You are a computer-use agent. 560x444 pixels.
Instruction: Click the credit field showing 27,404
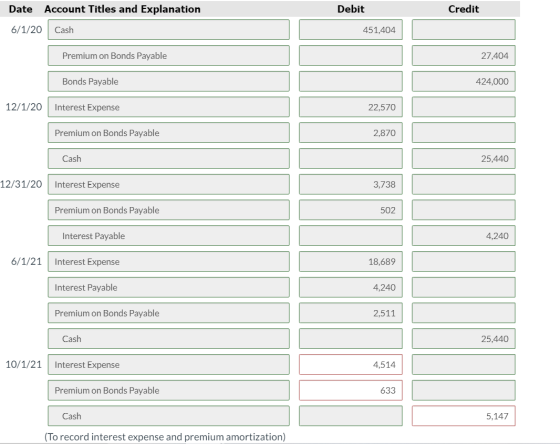pos(464,55)
